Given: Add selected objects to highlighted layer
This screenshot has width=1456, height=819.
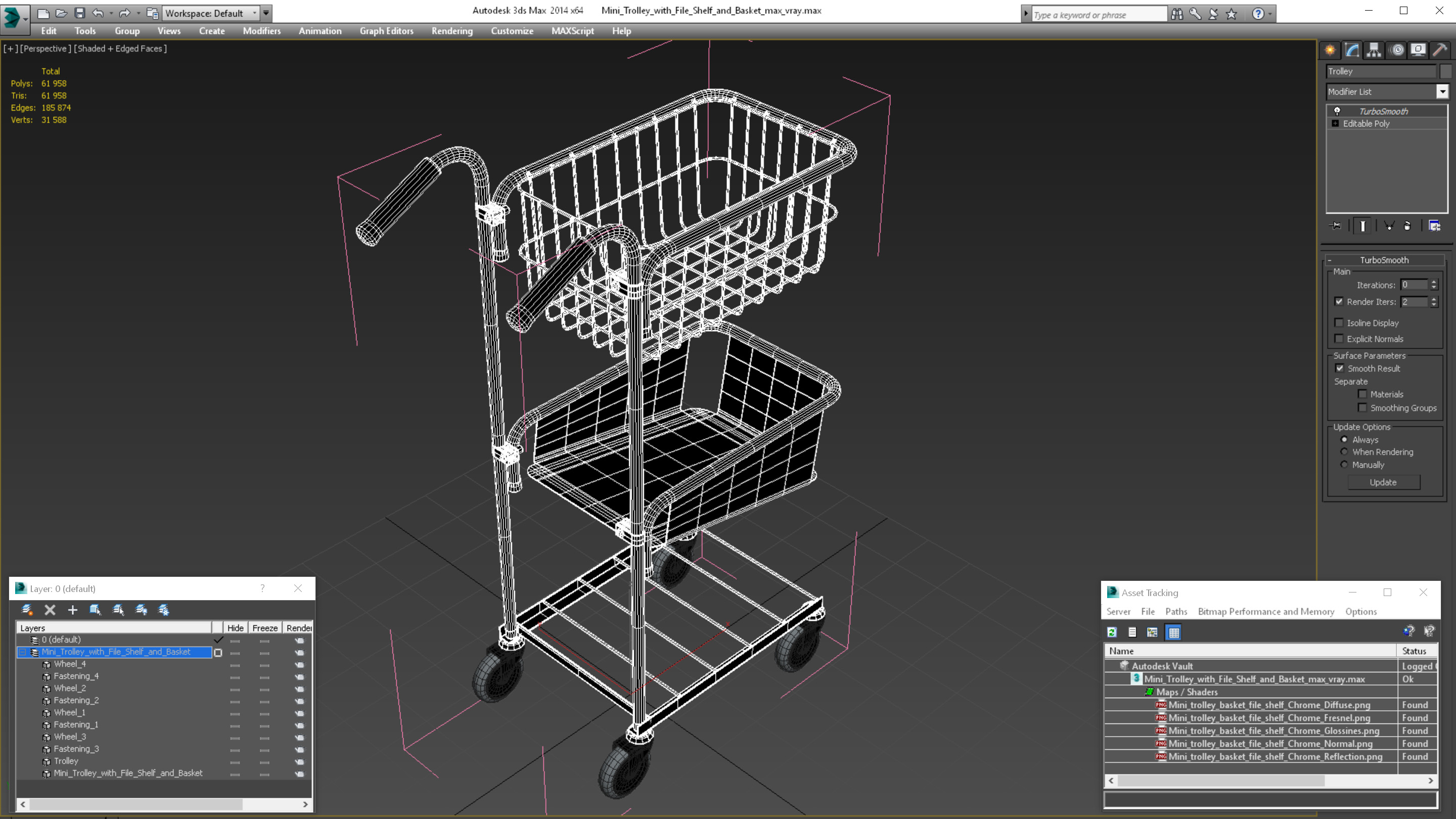Looking at the screenshot, I should pos(72,610).
